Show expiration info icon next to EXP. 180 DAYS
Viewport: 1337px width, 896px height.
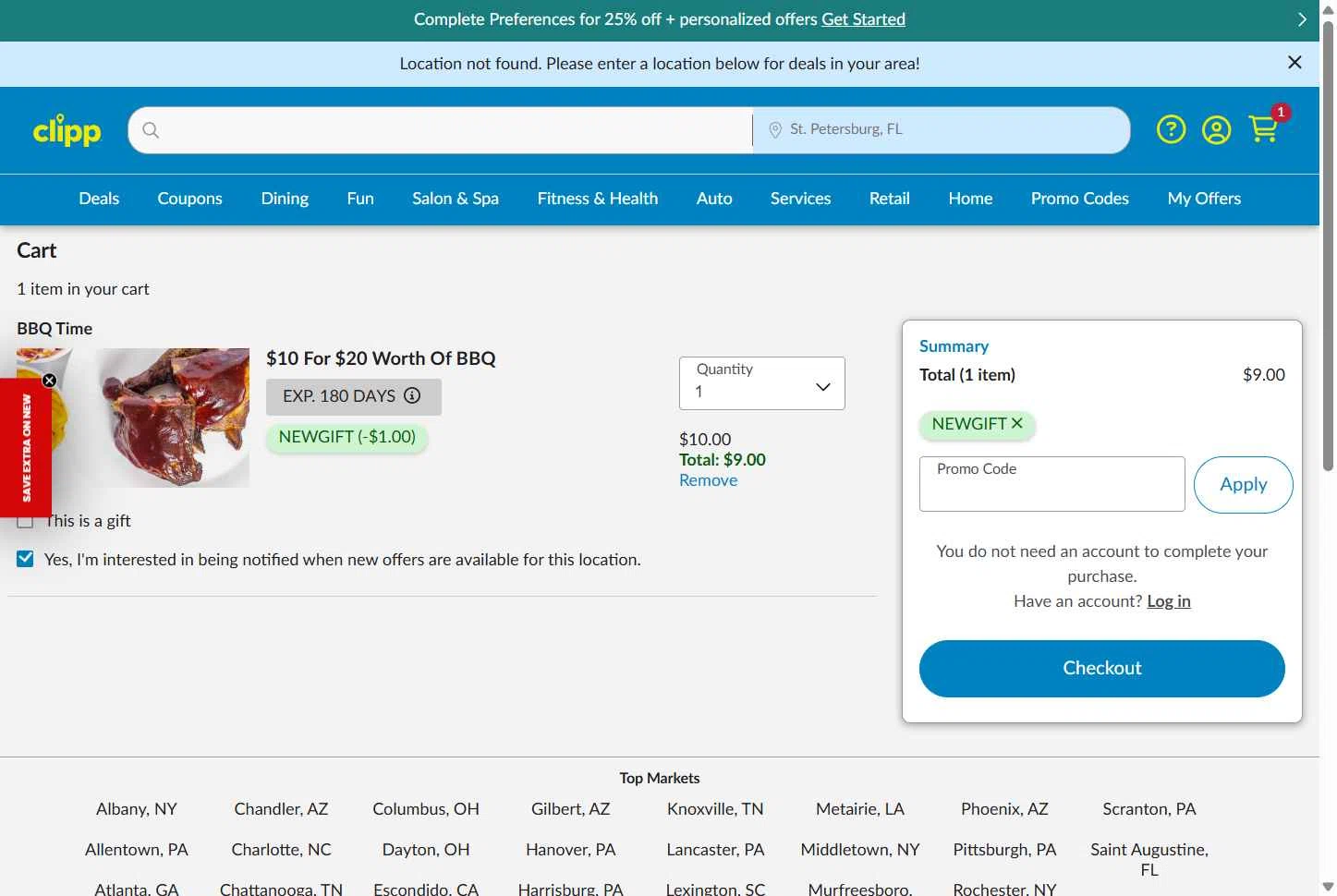click(x=412, y=395)
